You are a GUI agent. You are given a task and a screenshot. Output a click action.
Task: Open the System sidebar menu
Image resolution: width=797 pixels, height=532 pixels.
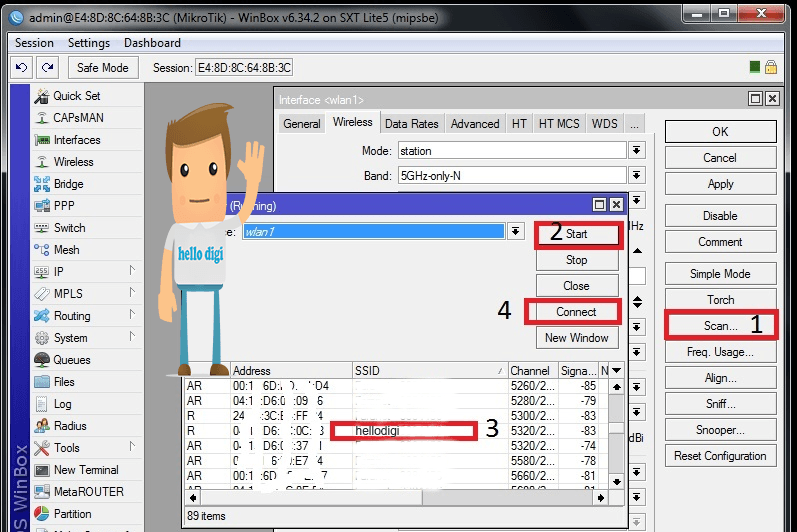click(87, 338)
